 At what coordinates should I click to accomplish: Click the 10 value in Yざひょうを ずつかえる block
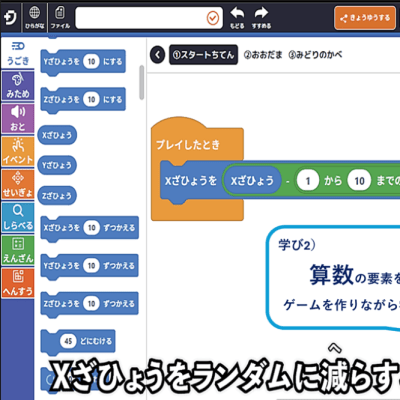click(91, 266)
